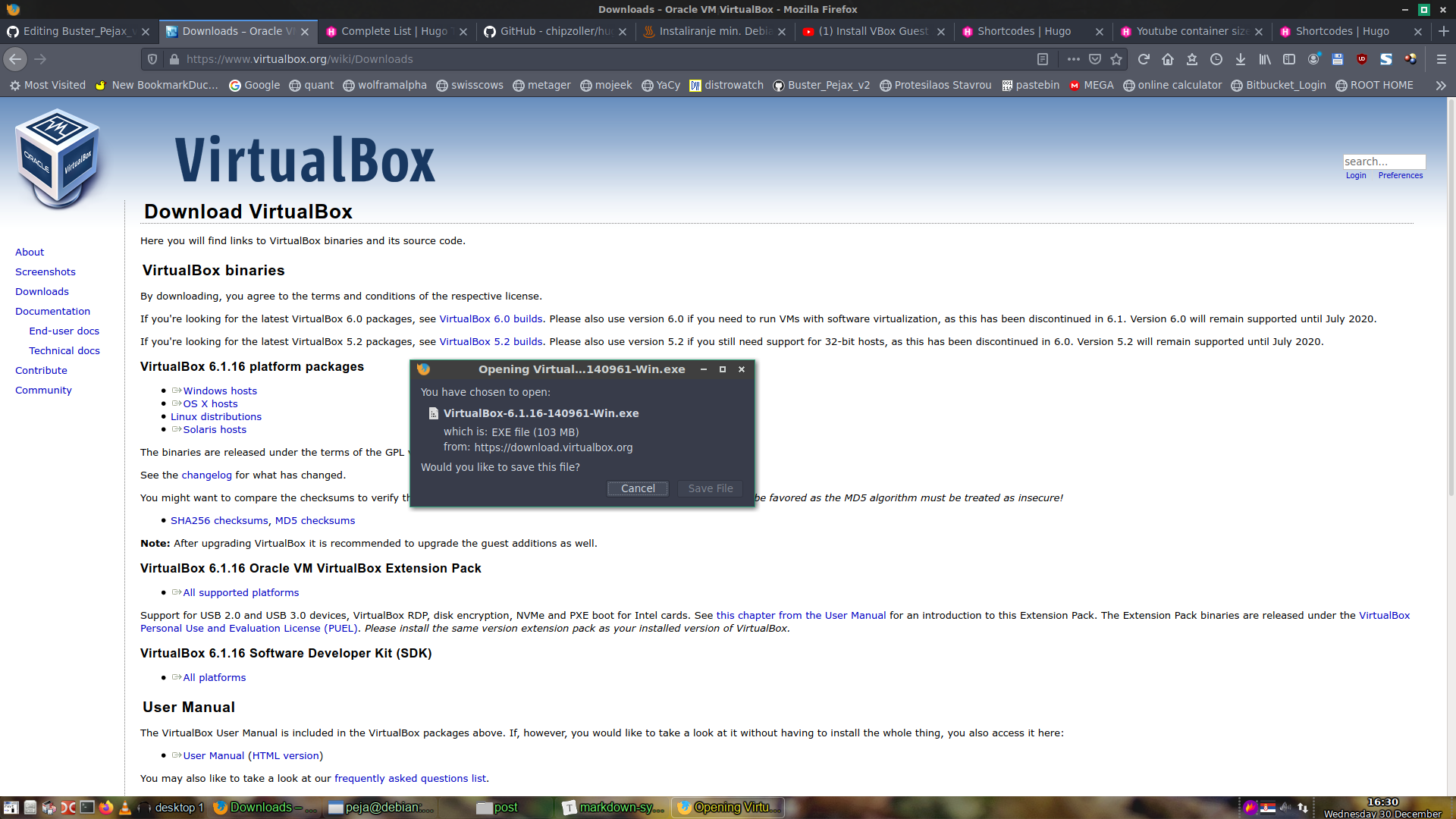This screenshot has width=1456, height=819.
Task: Click Cancel button in download dialog
Action: (638, 488)
